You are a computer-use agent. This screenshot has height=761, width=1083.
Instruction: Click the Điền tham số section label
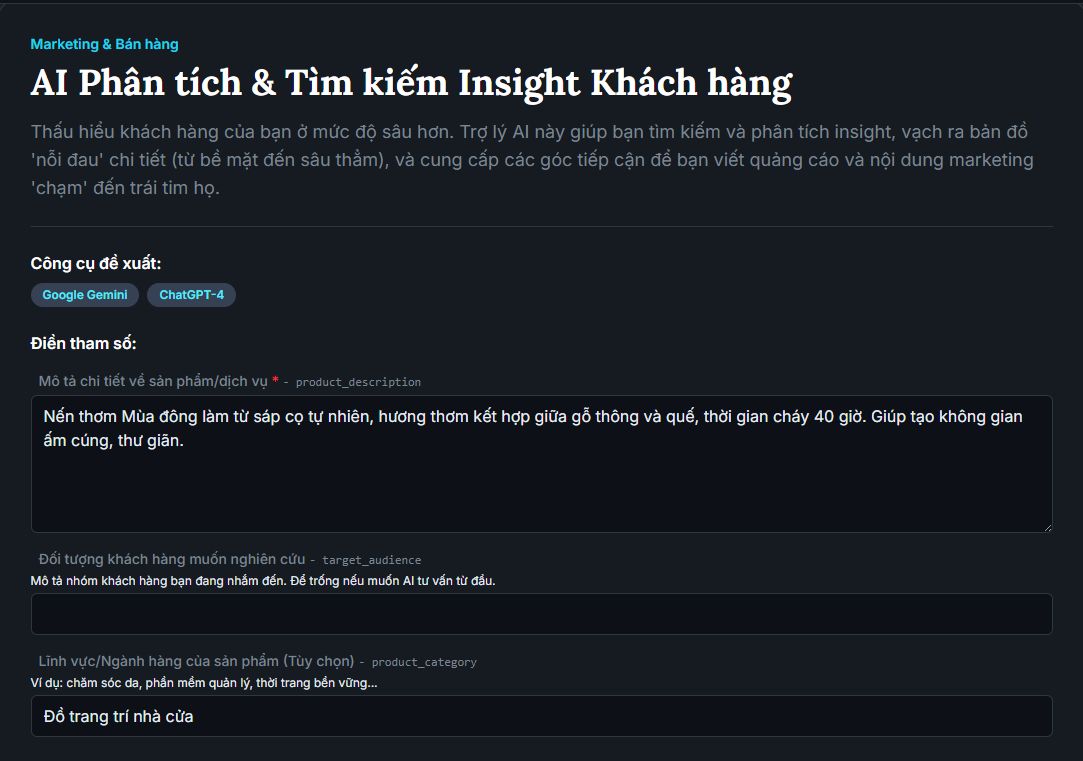point(83,343)
